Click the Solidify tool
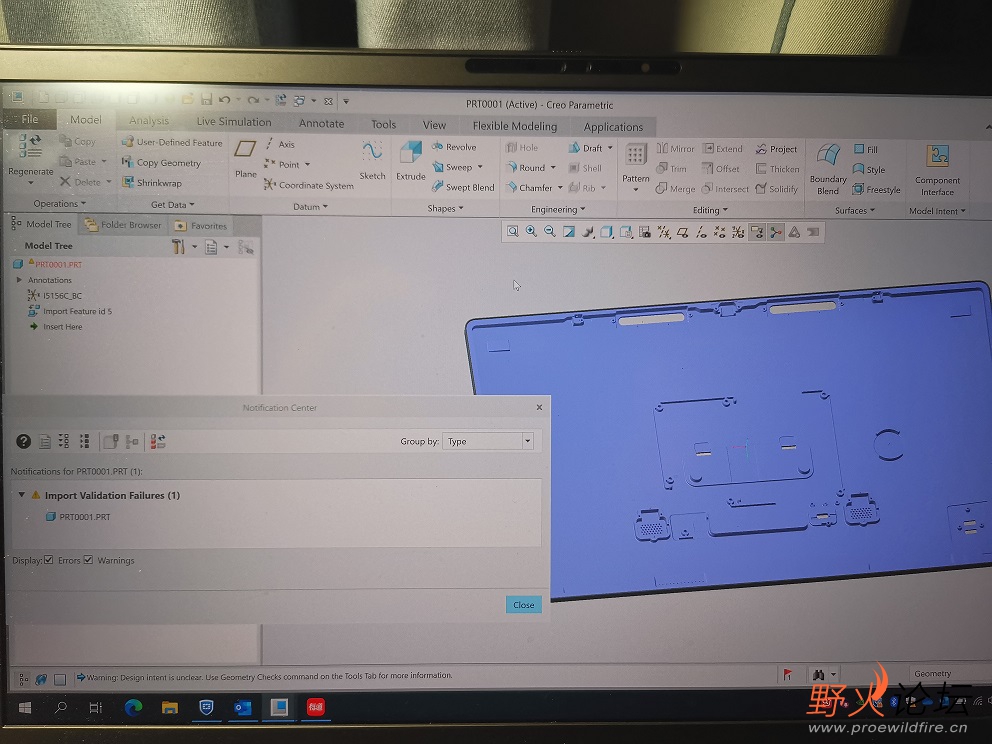This screenshot has width=992, height=744. click(x=777, y=189)
